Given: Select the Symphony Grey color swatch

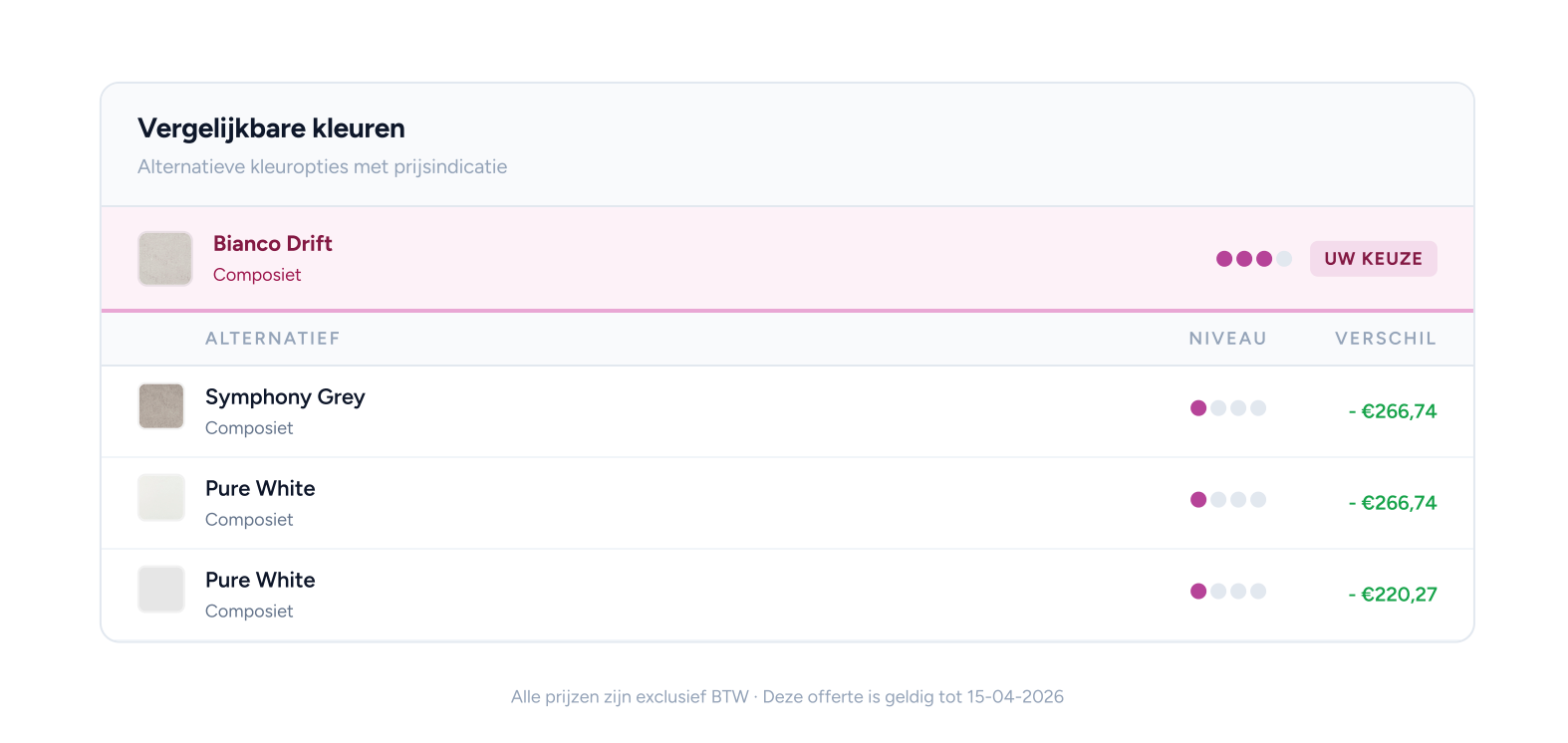Looking at the screenshot, I should tap(160, 406).
